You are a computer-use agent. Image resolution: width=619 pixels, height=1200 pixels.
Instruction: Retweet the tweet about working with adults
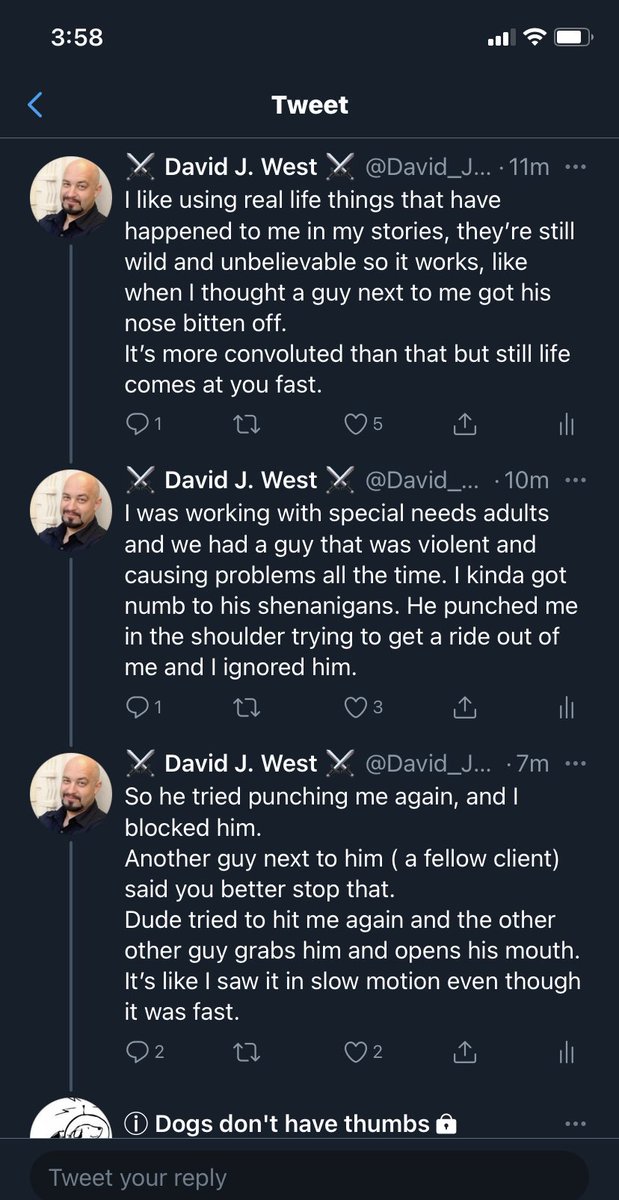coord(245,708)
